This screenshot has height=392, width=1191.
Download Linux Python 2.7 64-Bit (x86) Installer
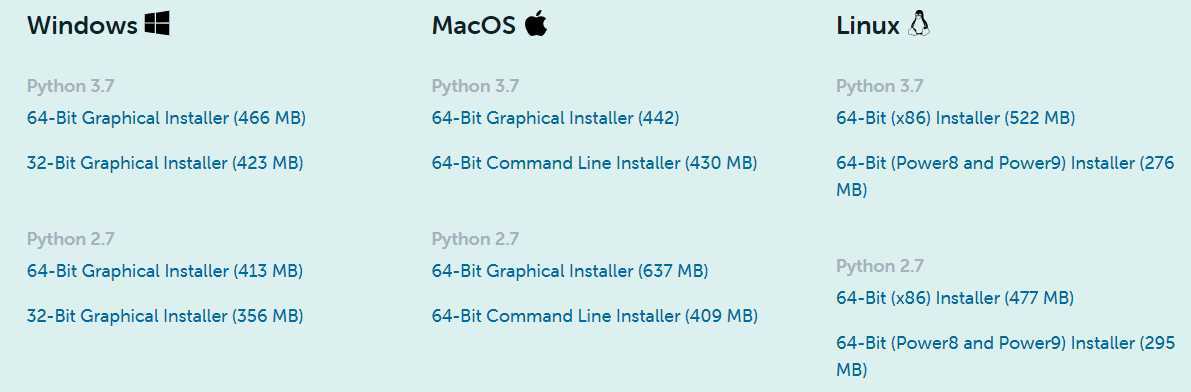pos(955,298)
